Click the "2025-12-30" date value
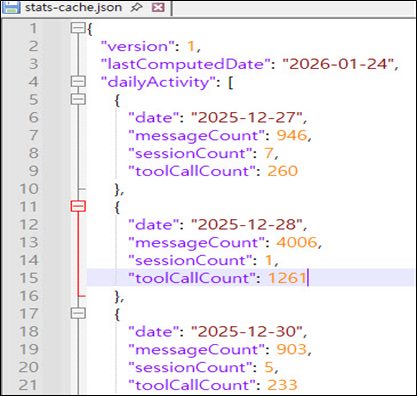 pos(247,332)
